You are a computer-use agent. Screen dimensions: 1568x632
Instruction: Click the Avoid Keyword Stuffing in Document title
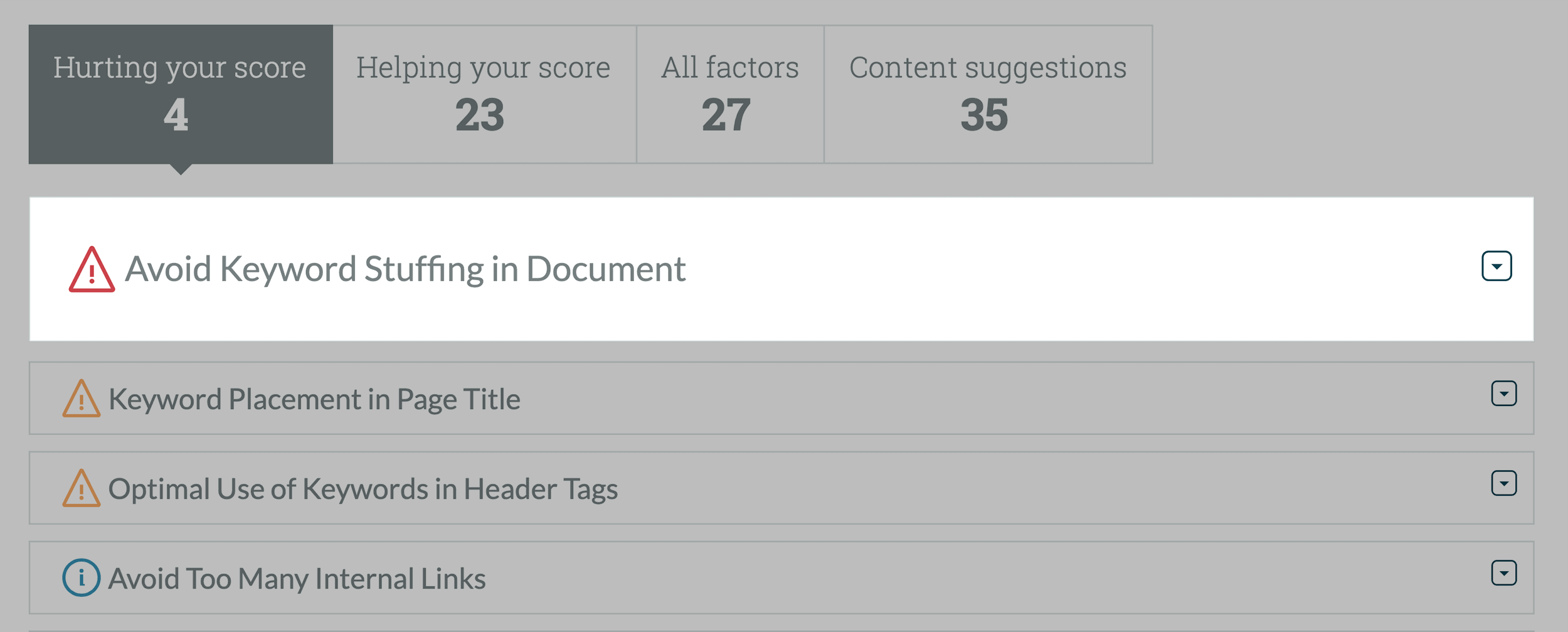click(405, 269)
